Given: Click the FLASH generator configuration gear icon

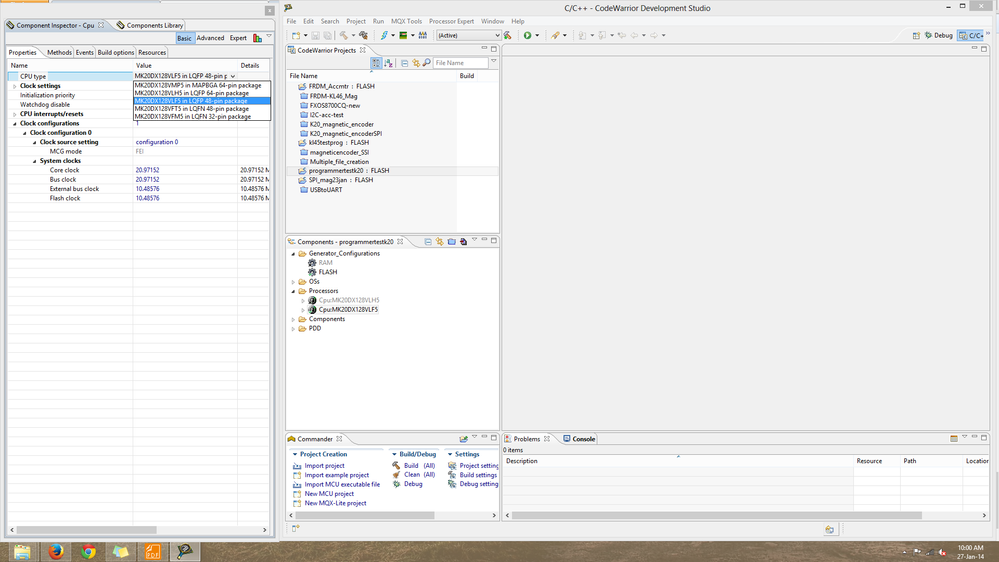Looking at the screenshot, I should point(312,272).
